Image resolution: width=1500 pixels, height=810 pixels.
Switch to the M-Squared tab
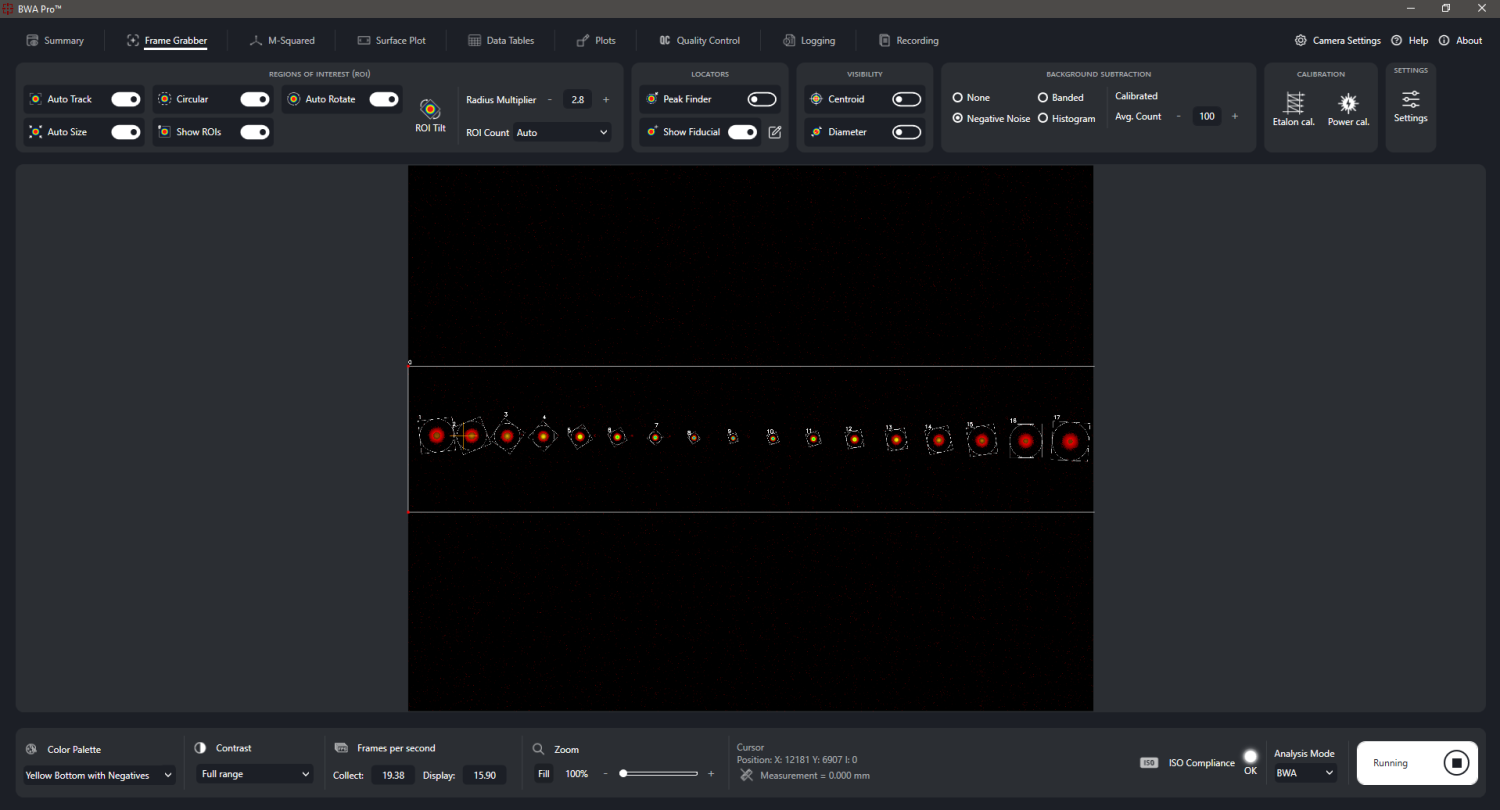[x=282, y=41]
